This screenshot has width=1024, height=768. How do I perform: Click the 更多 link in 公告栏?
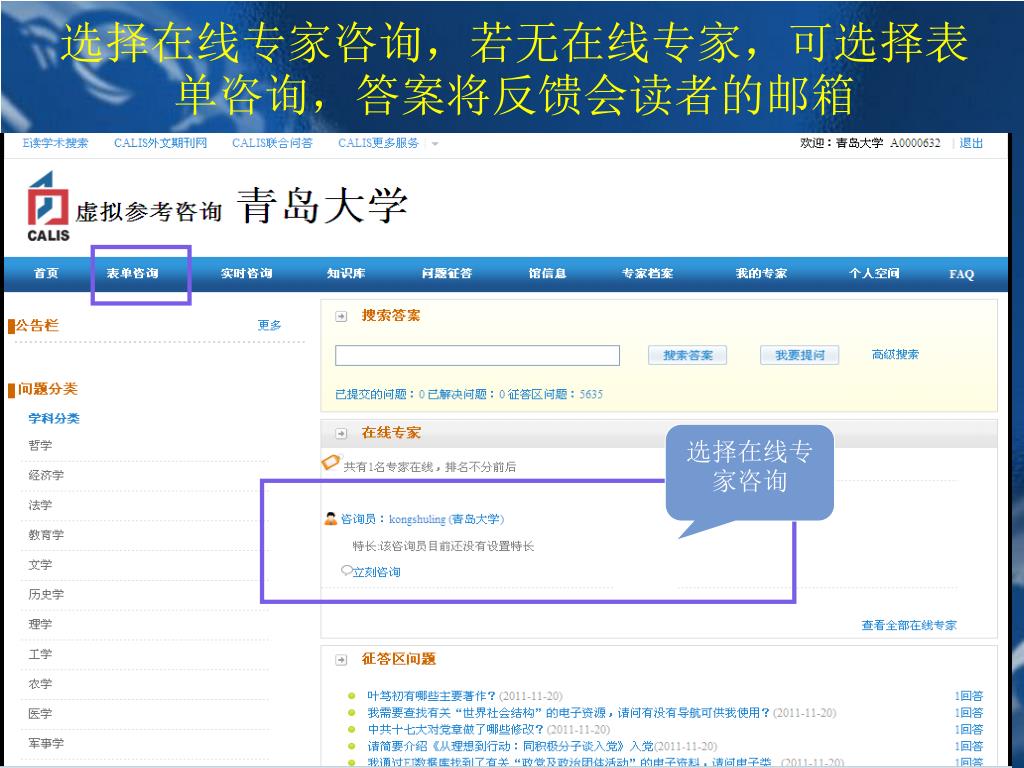pos(269,325)
